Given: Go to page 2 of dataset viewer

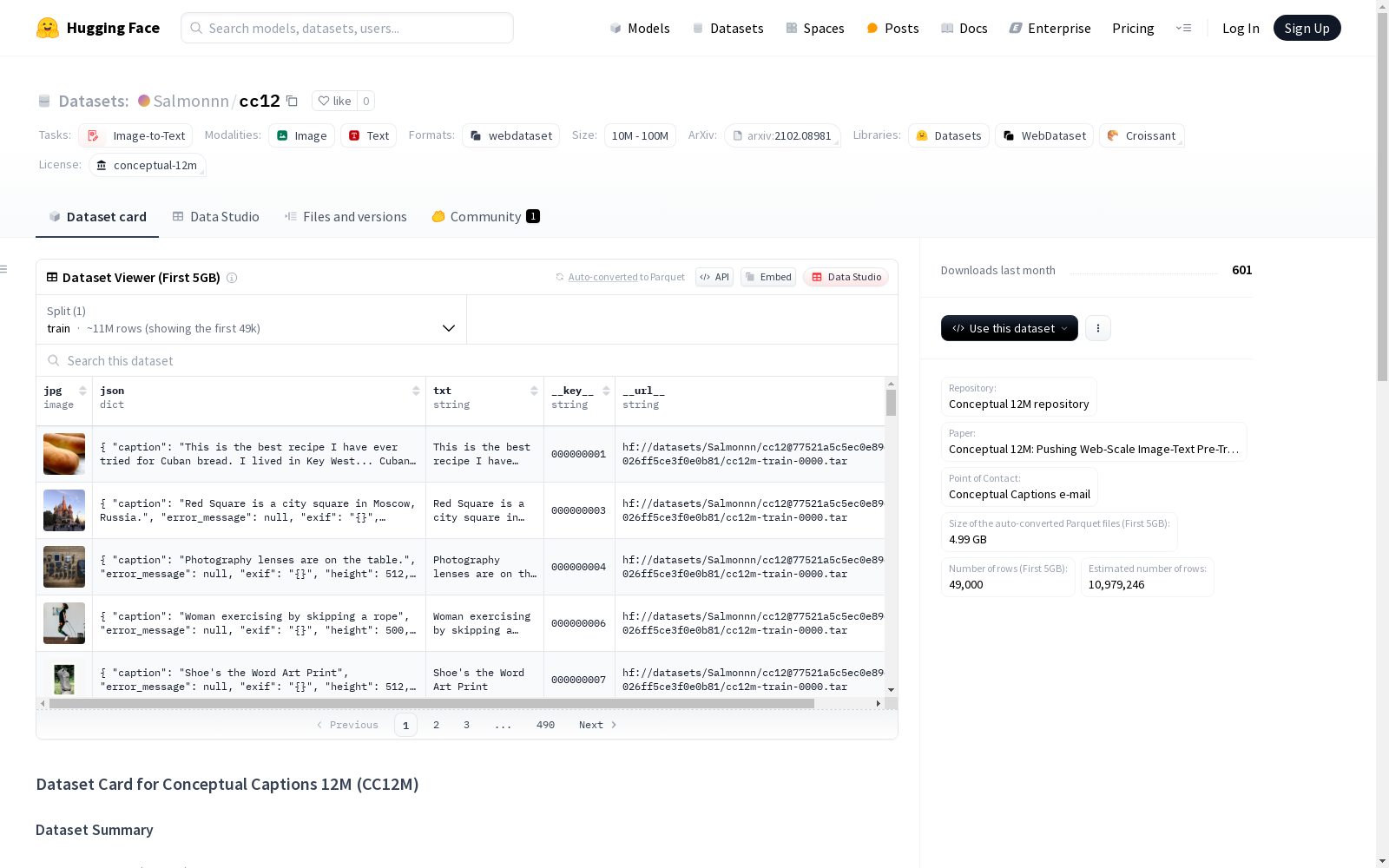Looking at the screenshot, I should tap(436, 725).
